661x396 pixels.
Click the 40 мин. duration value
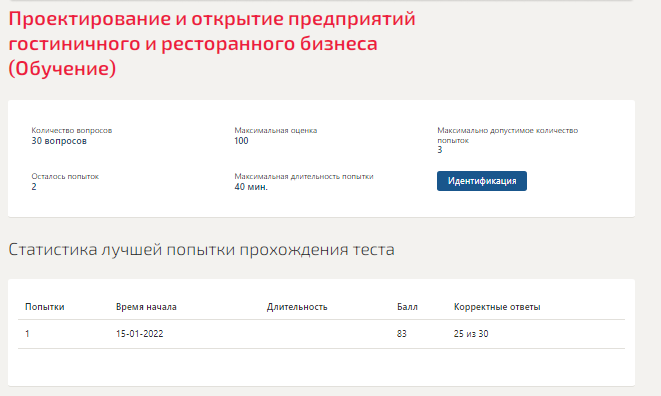251,187
